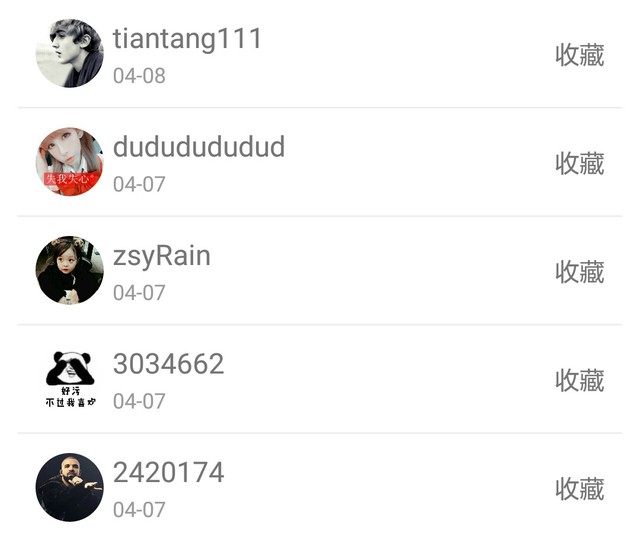Click the 04-08 date under tiantang111
Screen dimensions: 640x539
pyautogui.click(x=139, y=76)
